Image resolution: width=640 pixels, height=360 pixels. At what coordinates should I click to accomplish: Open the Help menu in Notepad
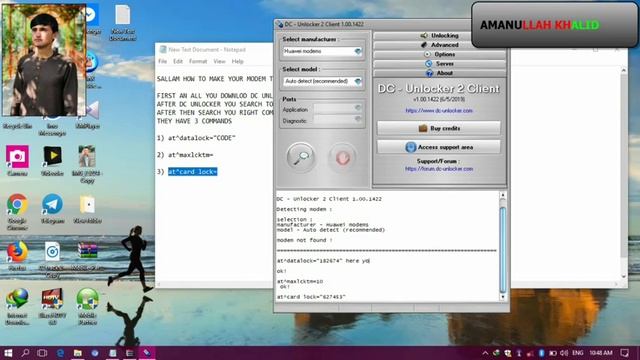[x=238, y=61]
